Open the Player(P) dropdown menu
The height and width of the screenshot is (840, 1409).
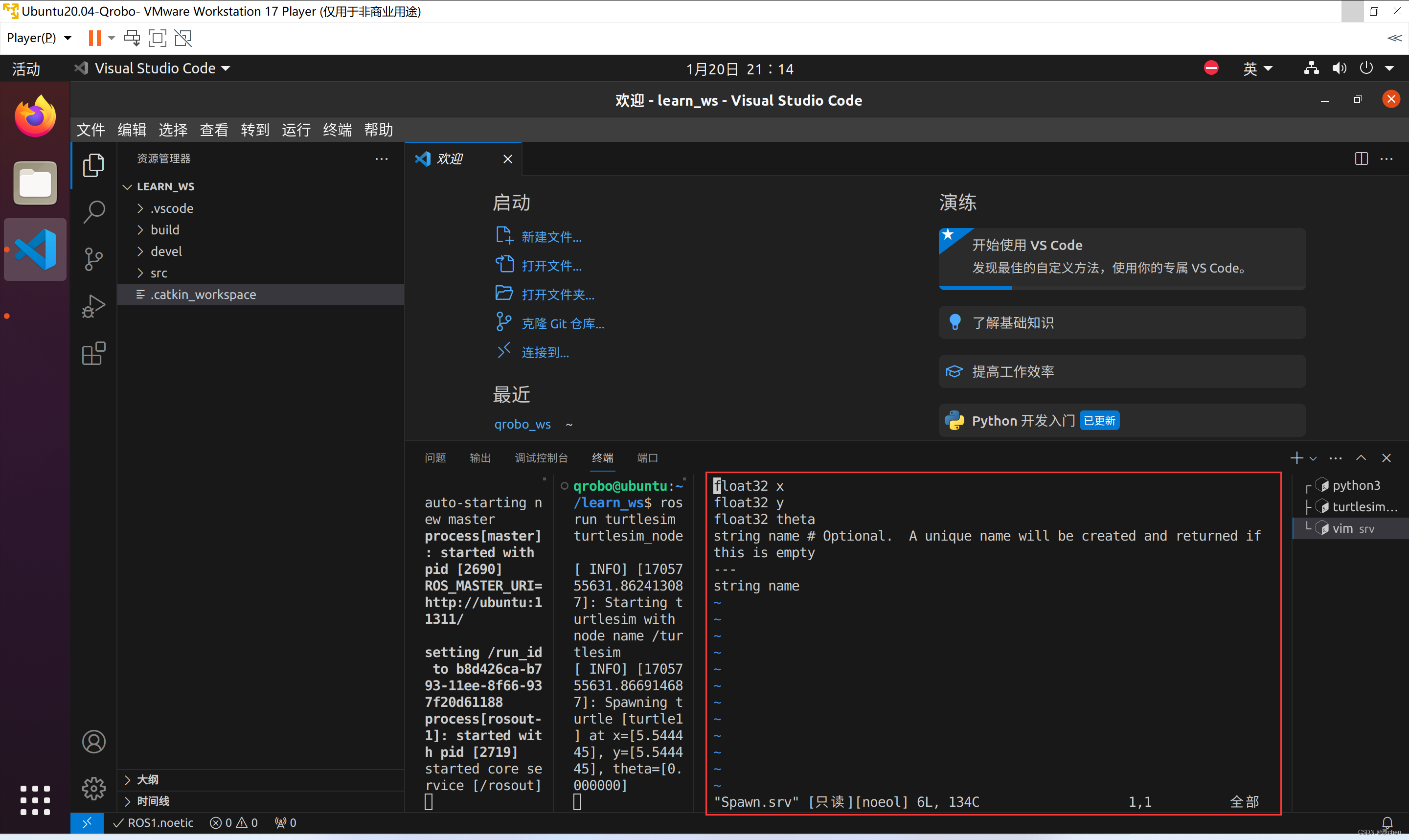(39, 38)
